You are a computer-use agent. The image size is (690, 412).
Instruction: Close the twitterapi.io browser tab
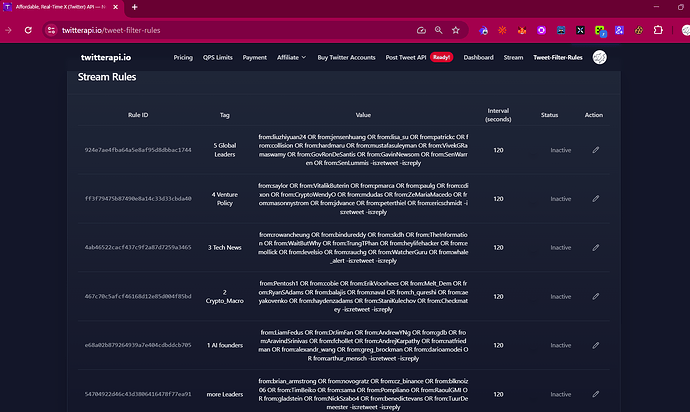pos(115,7)
